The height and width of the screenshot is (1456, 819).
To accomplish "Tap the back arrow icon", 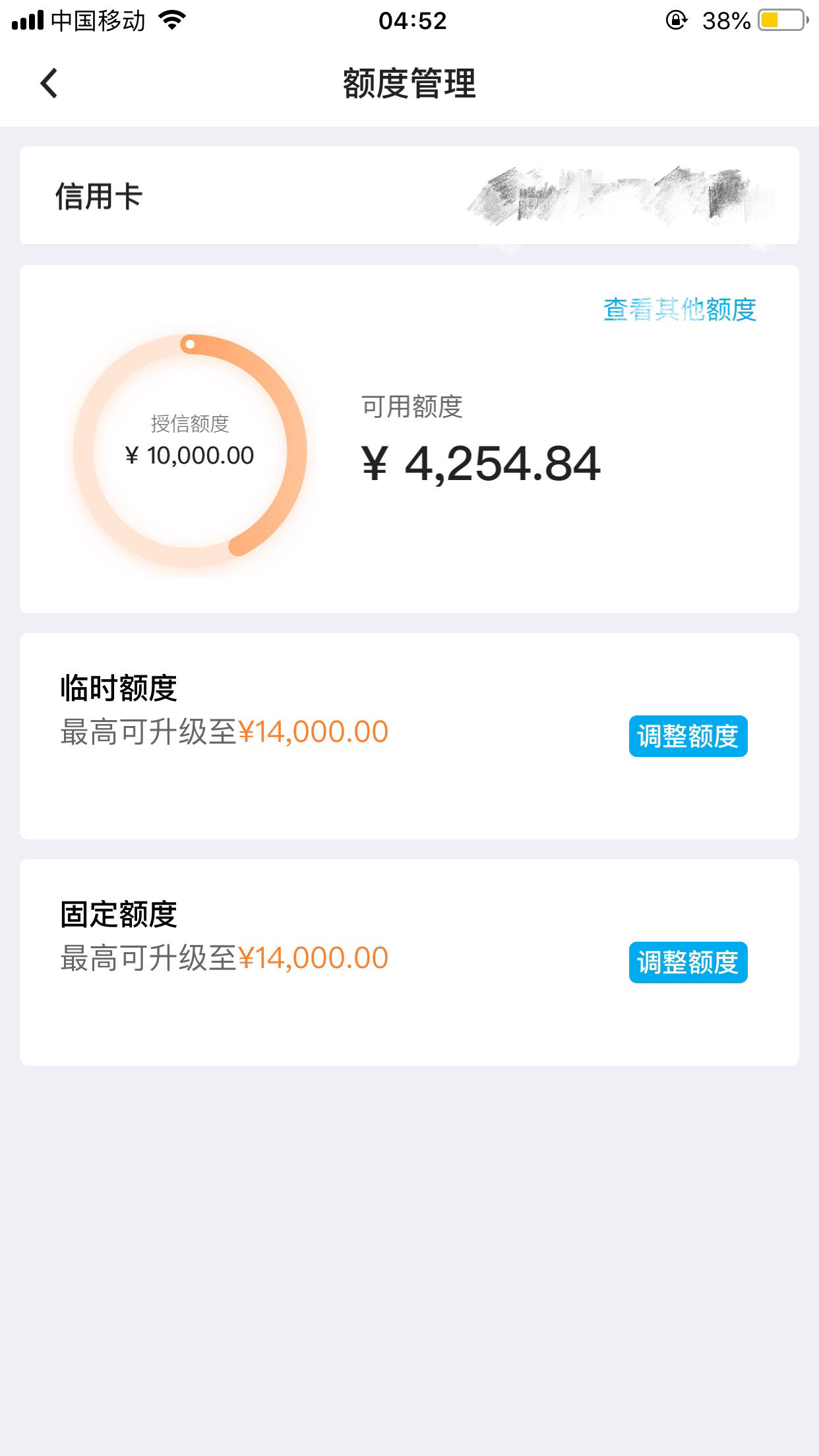I will pyautogui.click(x=49, y=84).
